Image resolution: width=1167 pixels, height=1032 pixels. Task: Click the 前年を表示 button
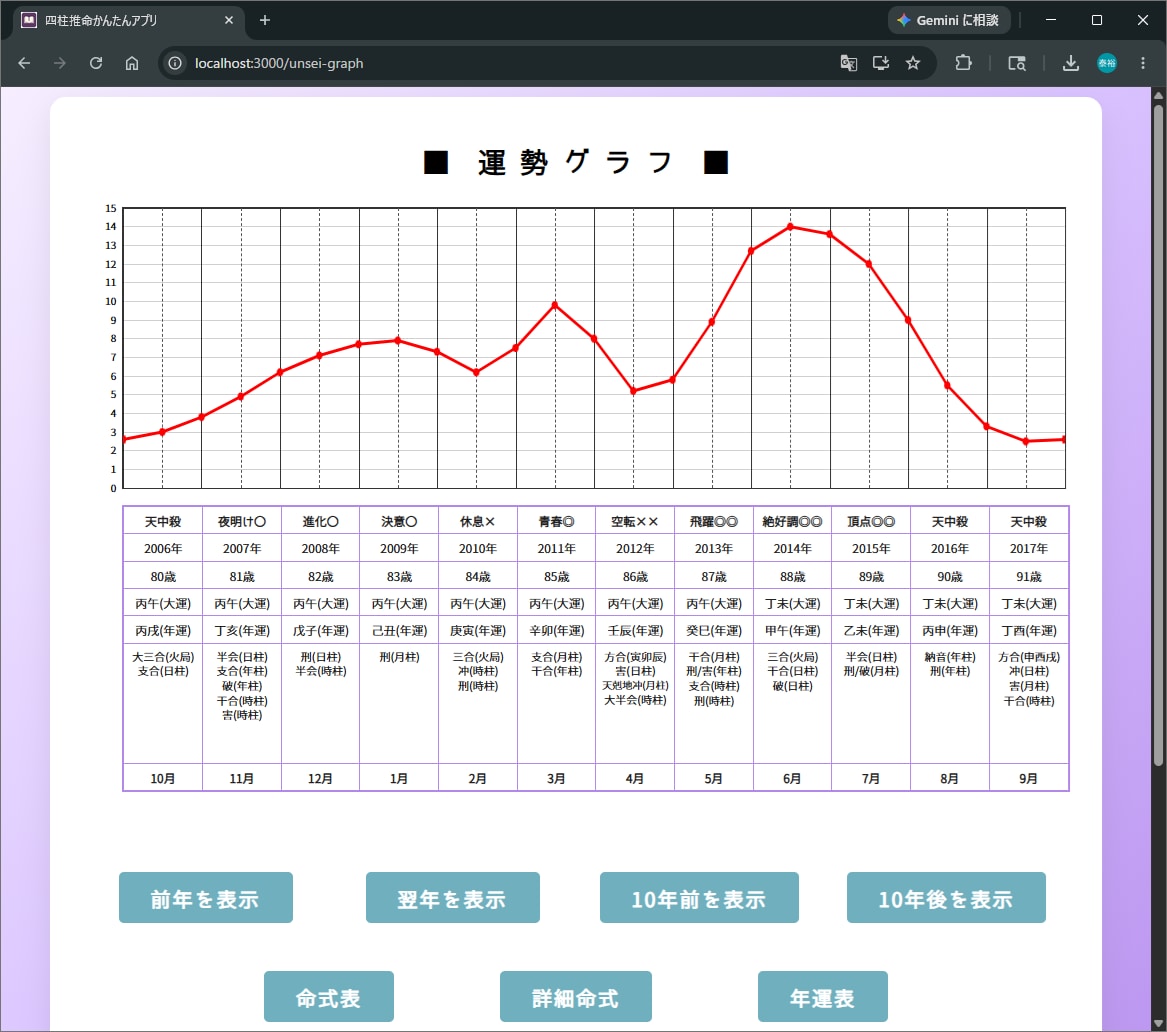(x=205, y=898)
